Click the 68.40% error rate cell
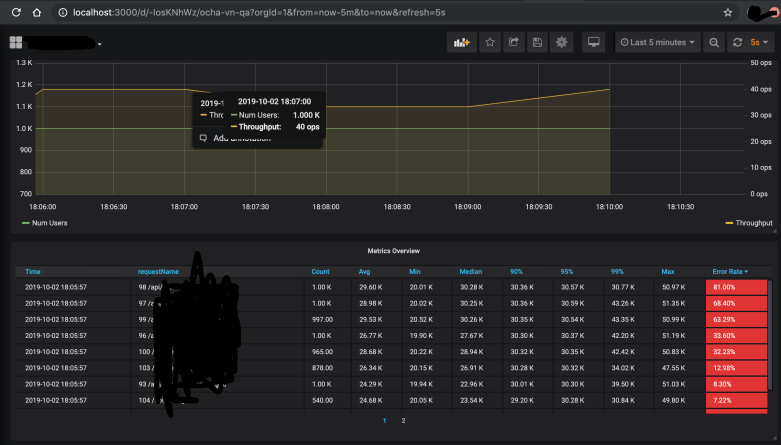Image resolution: width=781 pixels, height=445 pixels. [x=736, y=303]
